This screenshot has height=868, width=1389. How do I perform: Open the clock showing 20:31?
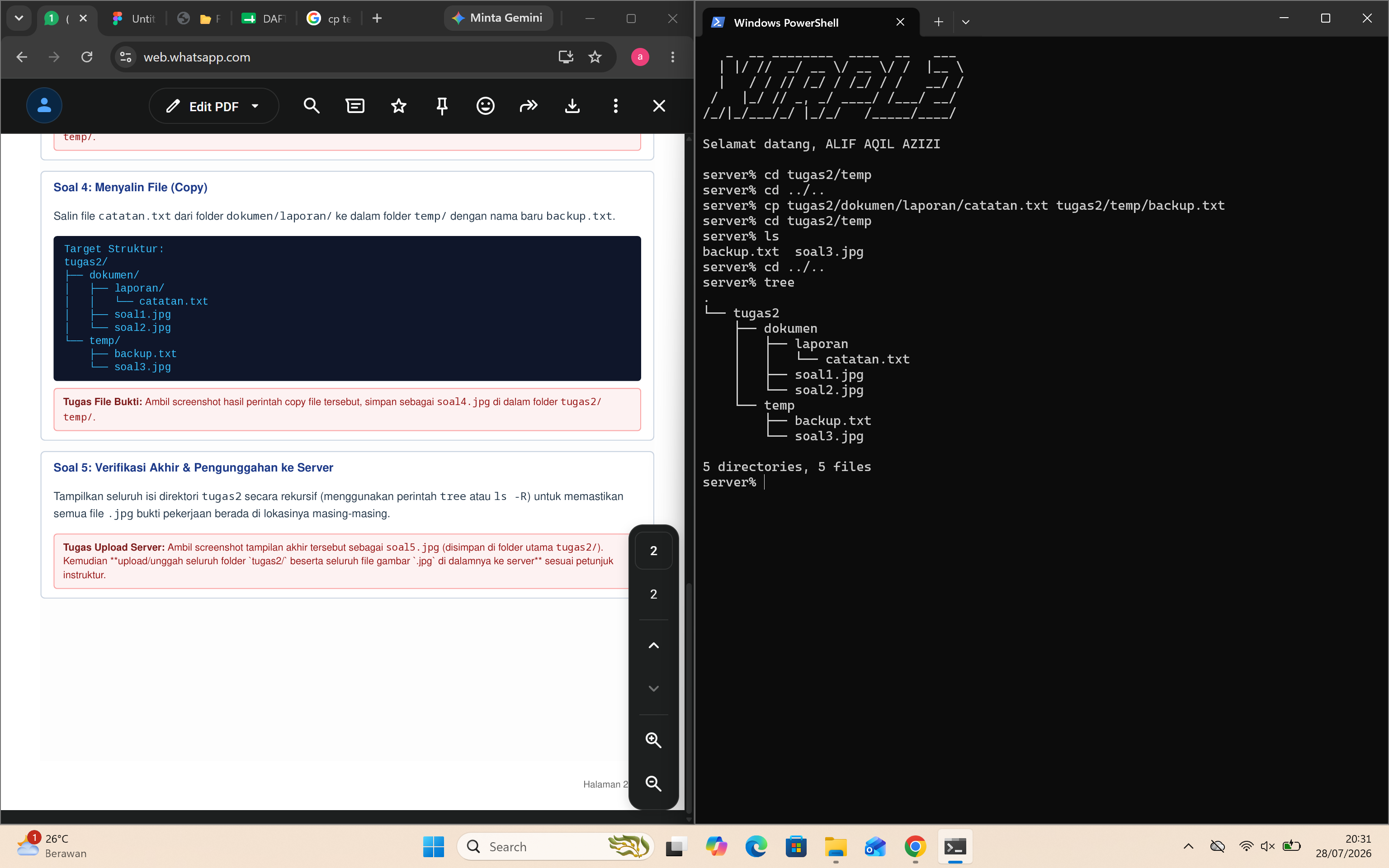click(x=1343, y=846)
